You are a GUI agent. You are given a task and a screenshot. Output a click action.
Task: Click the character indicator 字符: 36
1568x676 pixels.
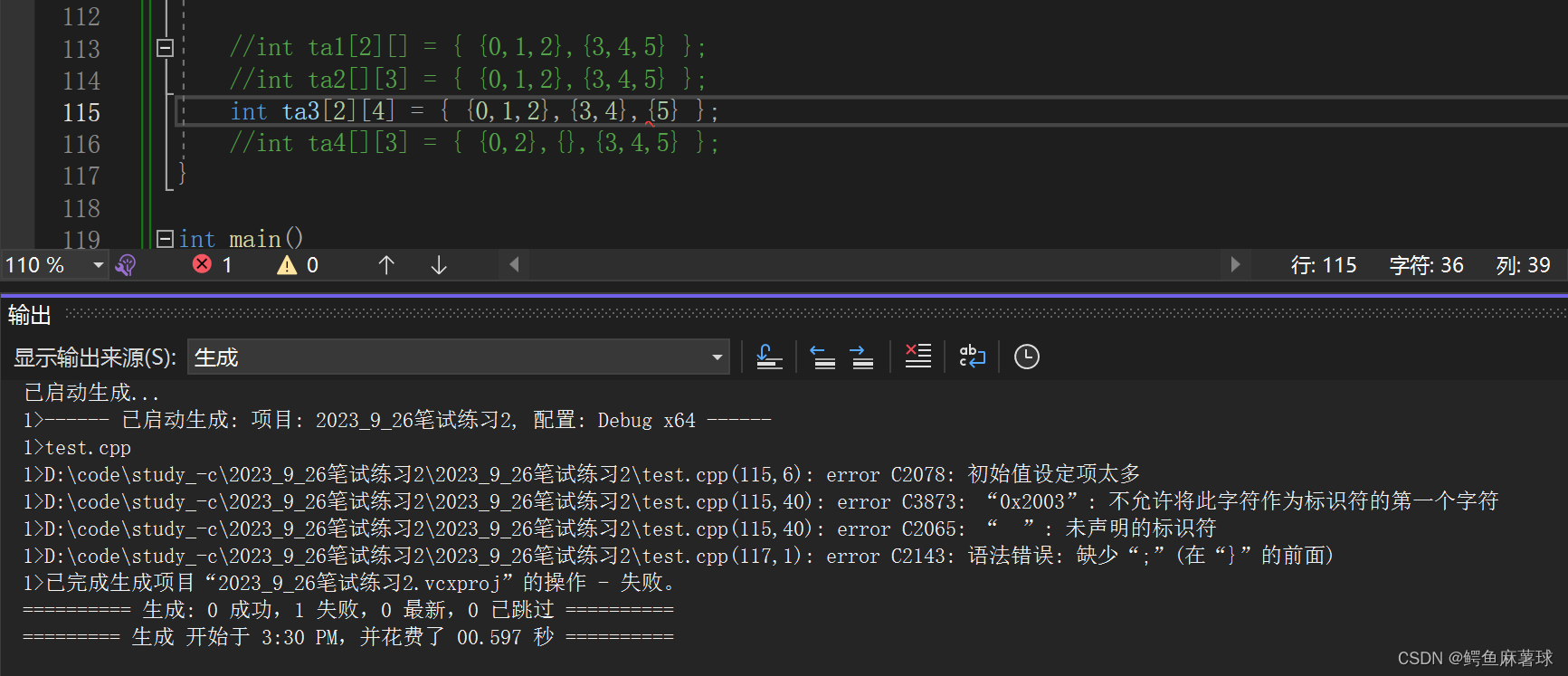tap(1426, 265)
